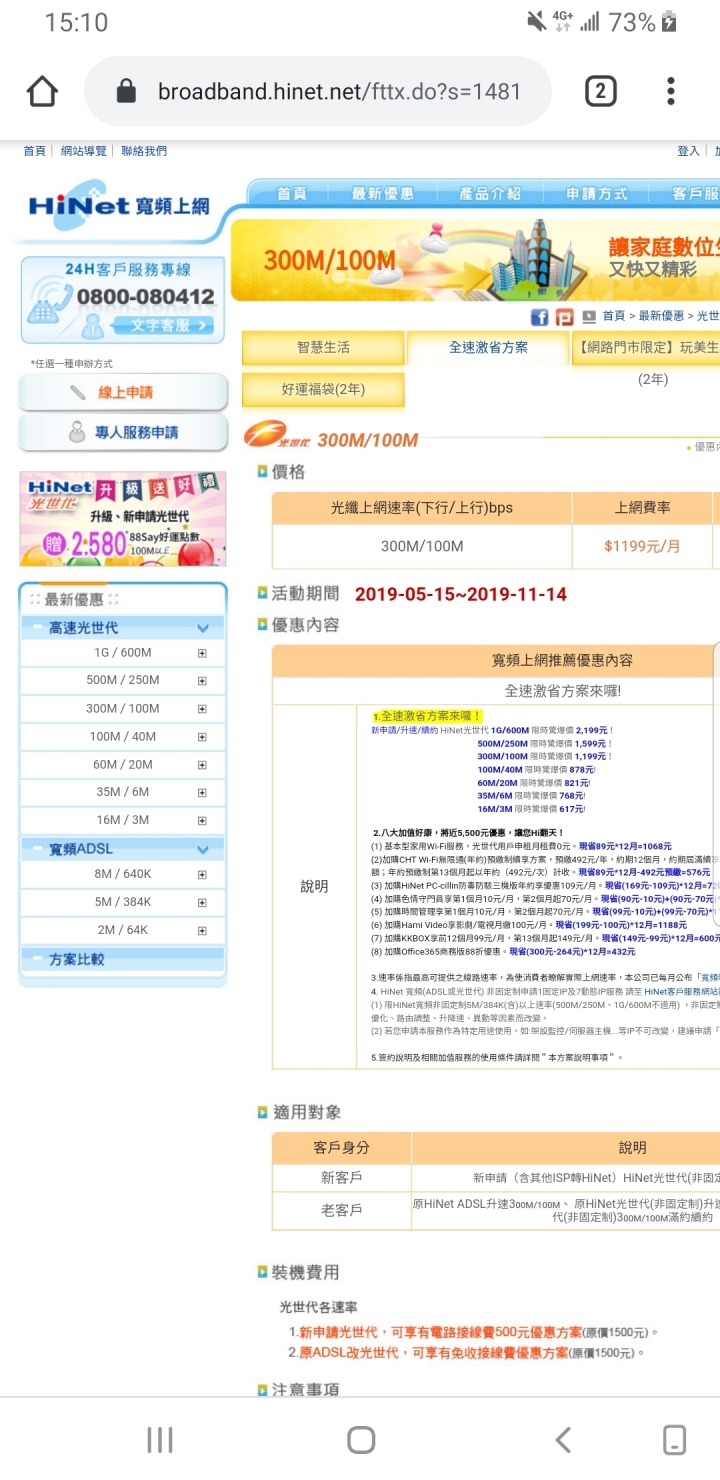Screen dimensions: 720x1480
Task: Expand the 5M / 384K plus icon
Action: 202,903
